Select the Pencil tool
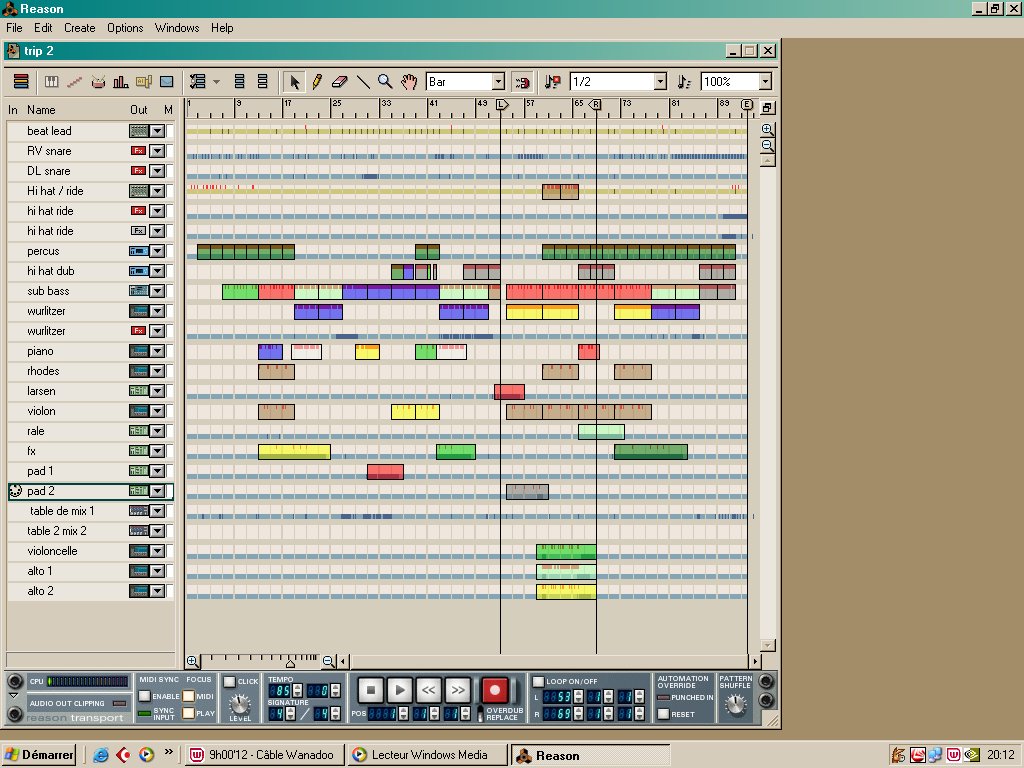Image resolution: width=1024 pixels, height=768 pixels. coord(317,82)
